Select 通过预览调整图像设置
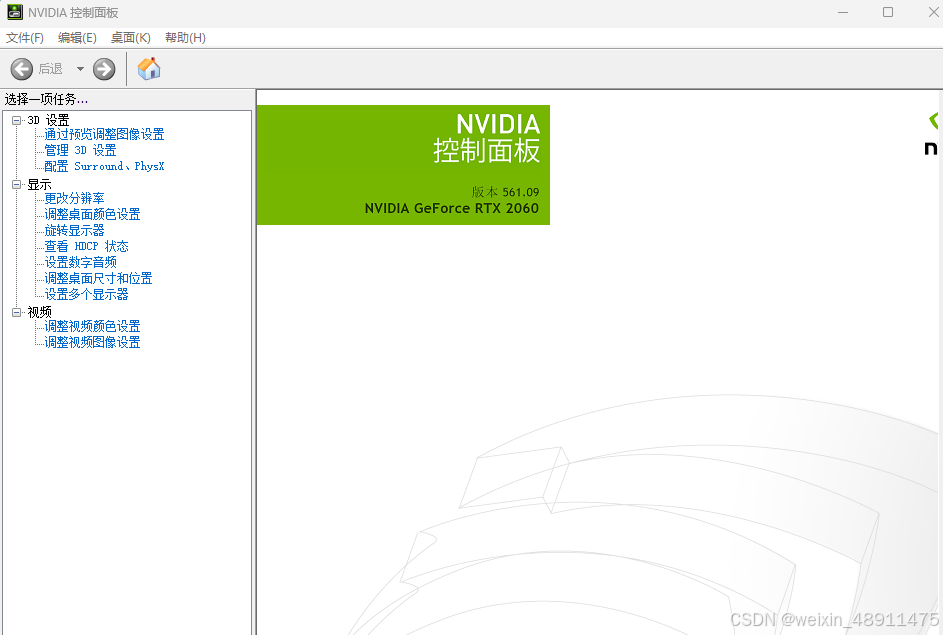The height and width of the screenshot is (635, 943). (104, 134)
